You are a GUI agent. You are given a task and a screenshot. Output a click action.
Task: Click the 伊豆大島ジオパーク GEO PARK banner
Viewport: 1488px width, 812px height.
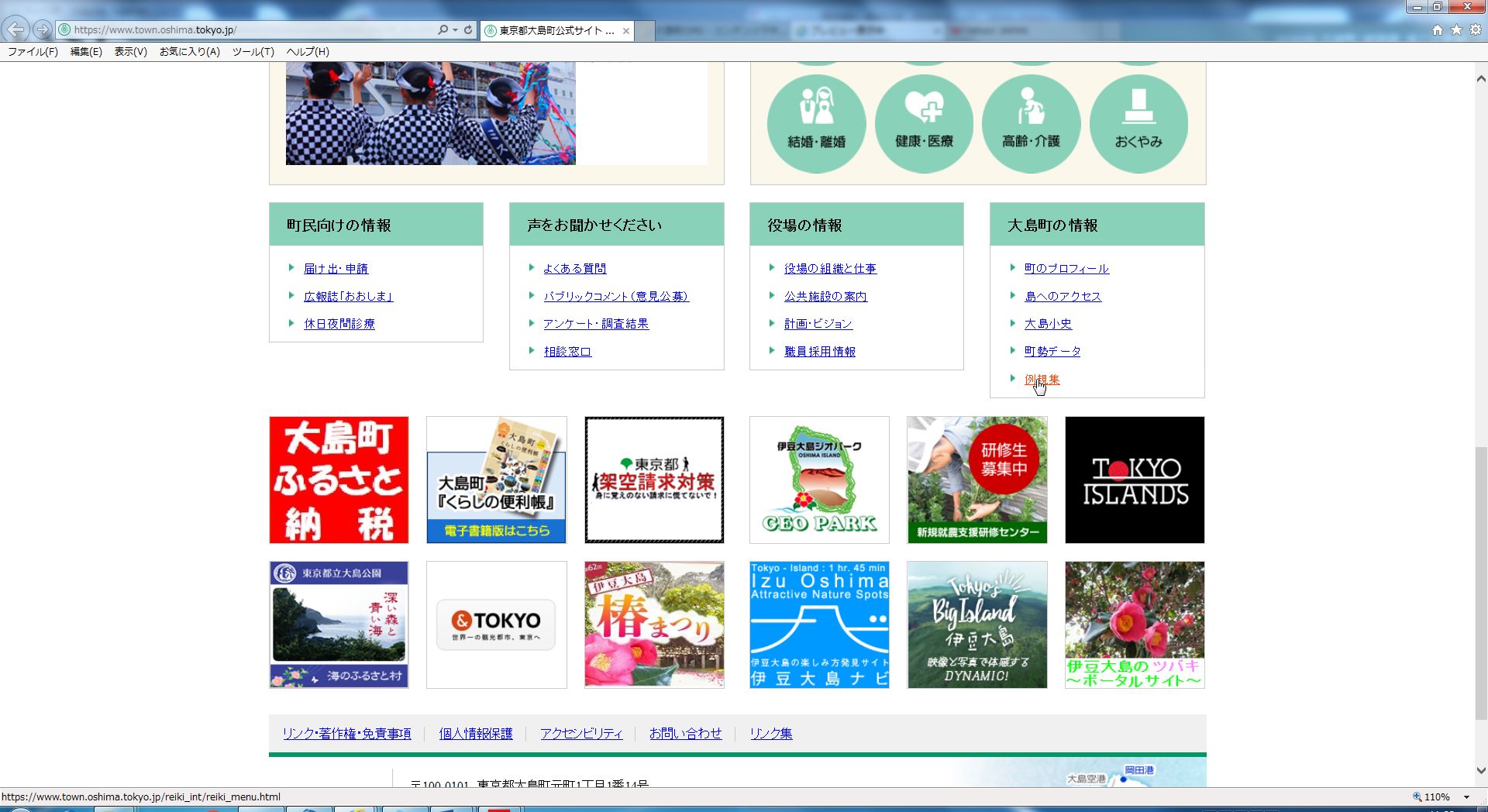(819, 480)
